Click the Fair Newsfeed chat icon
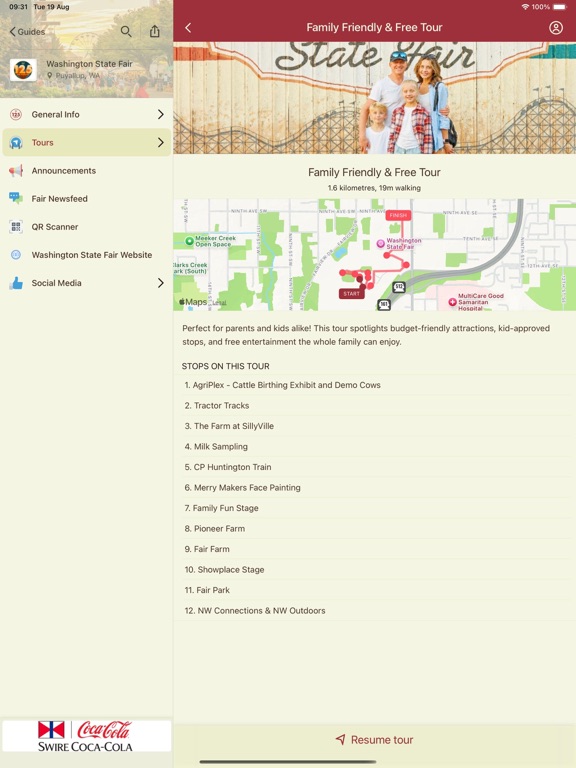The width and height of the screenshot is (576, 768). point(16,198)
